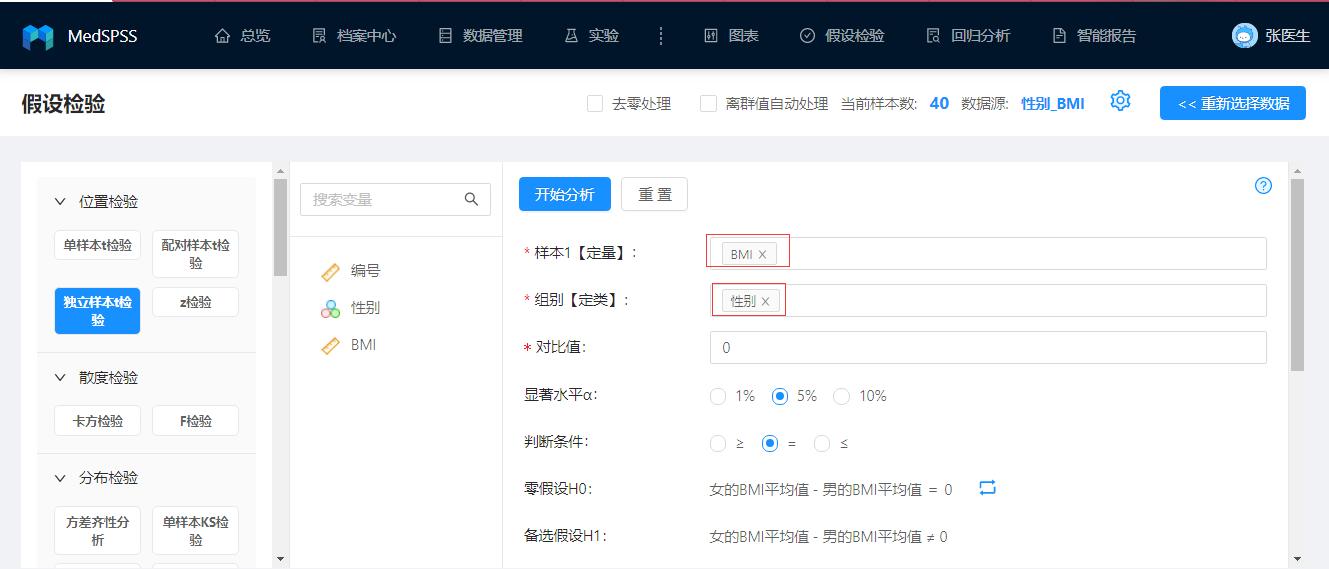Click the 张医生 user name
The image size is (1329, 569).
pyautogui.click(x=1288, y=36)
